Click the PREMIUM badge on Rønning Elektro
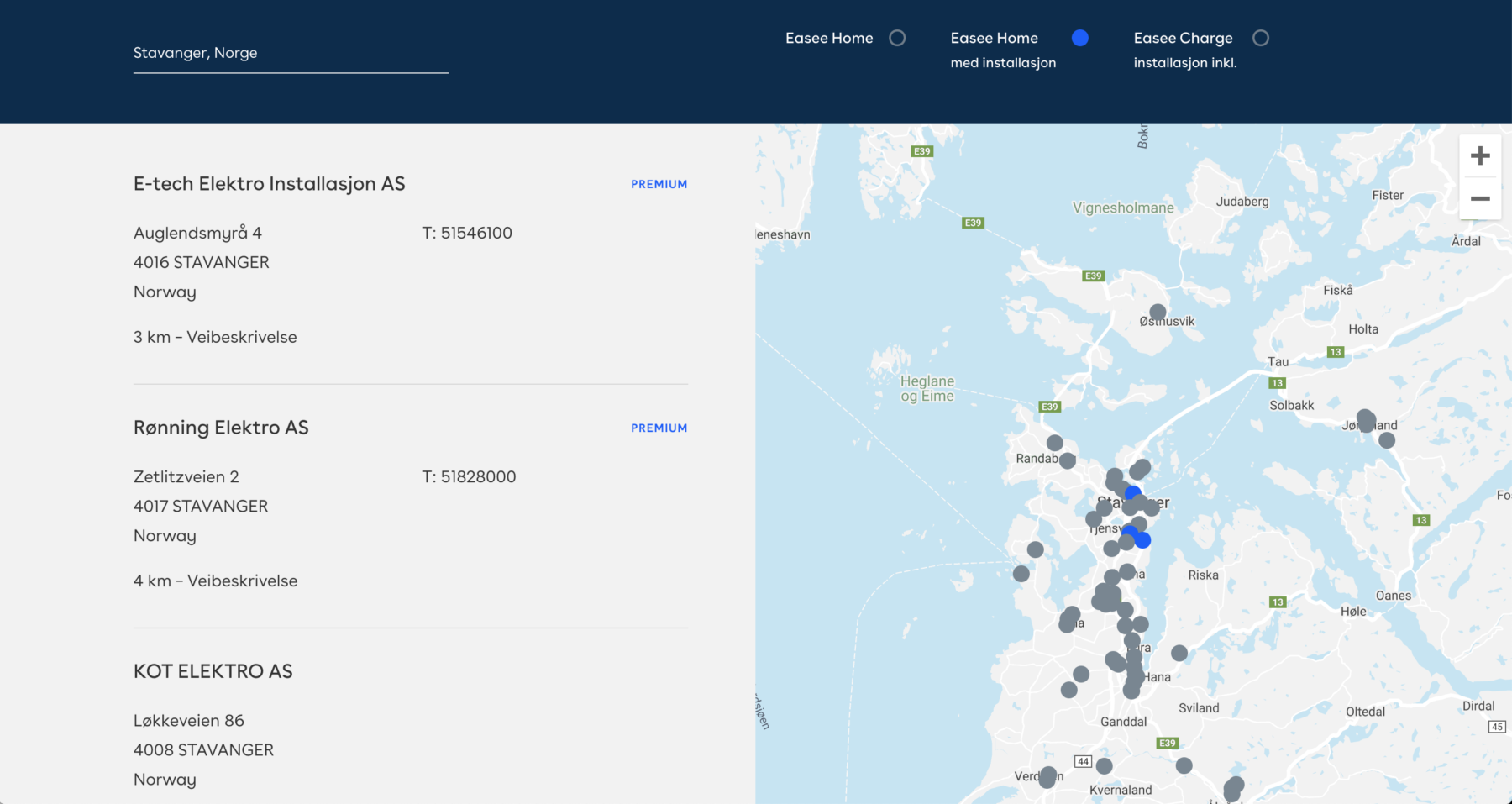The height and width of the screenshot is (804, 1512). [x=659, y=428]
